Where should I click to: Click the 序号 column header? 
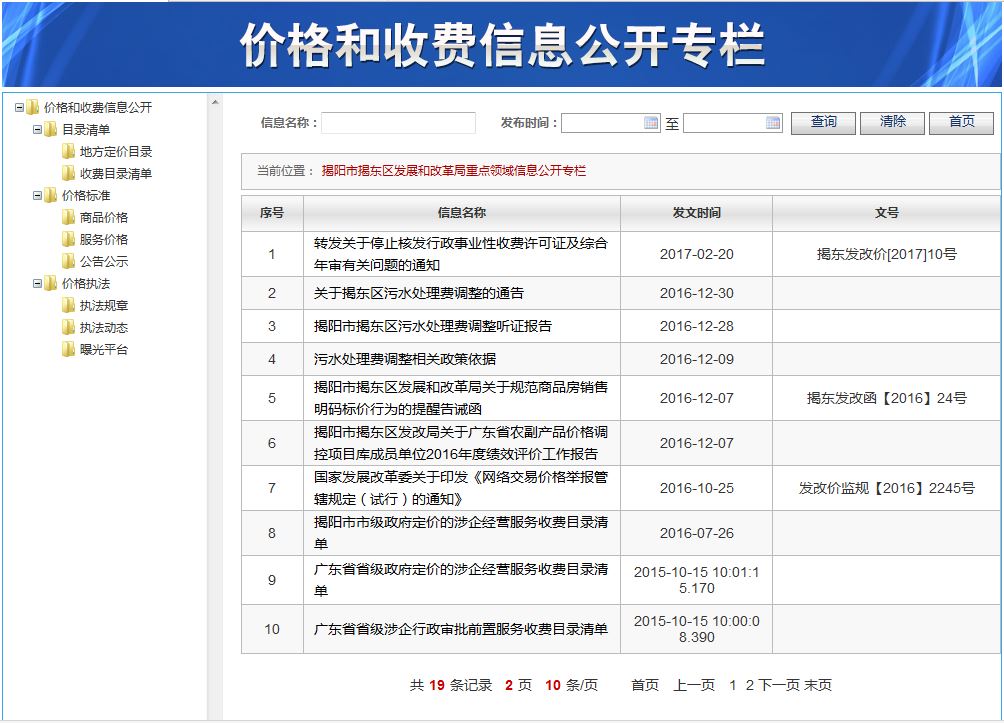272,213
